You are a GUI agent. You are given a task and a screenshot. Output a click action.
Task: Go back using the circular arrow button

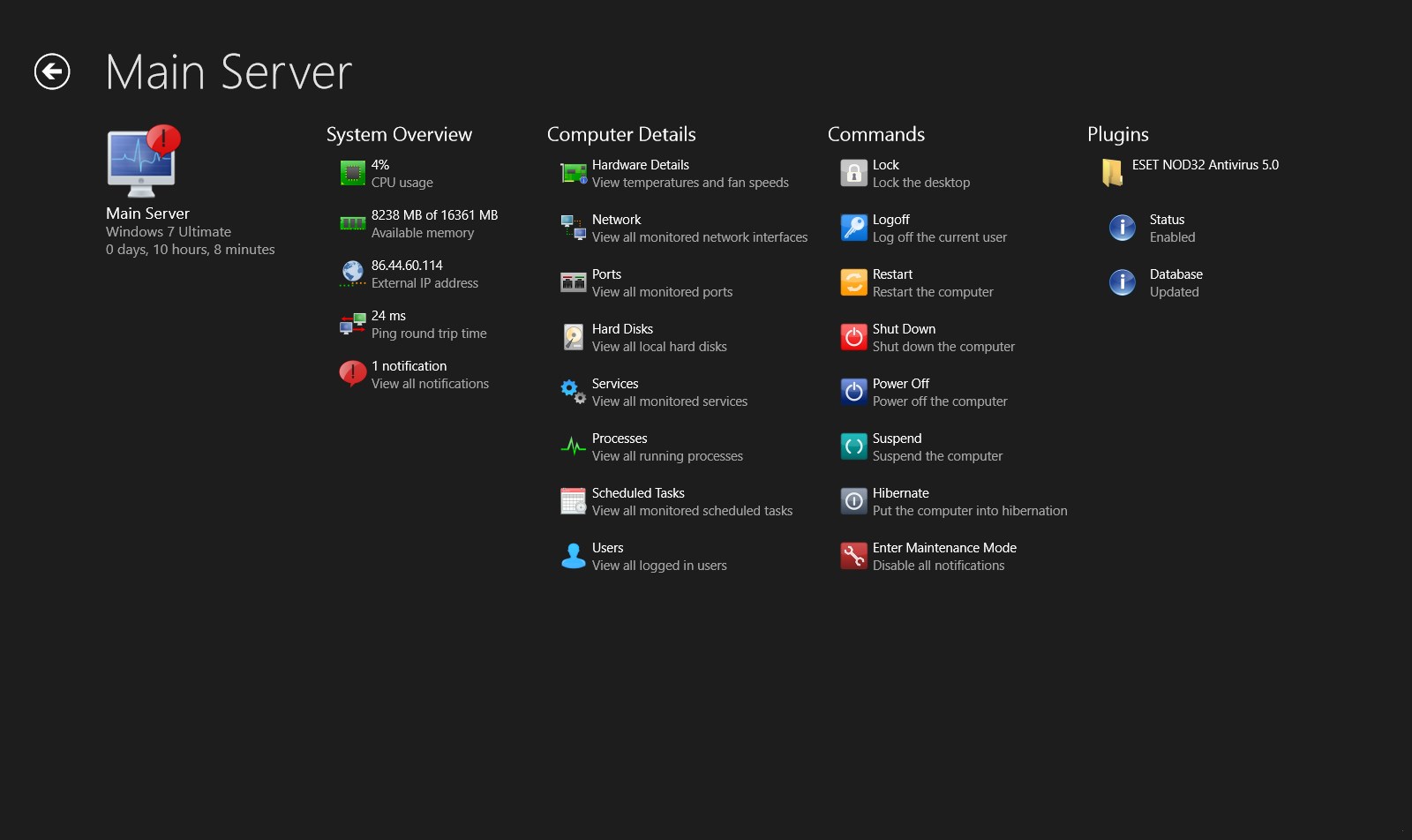[x=52, y=71]
